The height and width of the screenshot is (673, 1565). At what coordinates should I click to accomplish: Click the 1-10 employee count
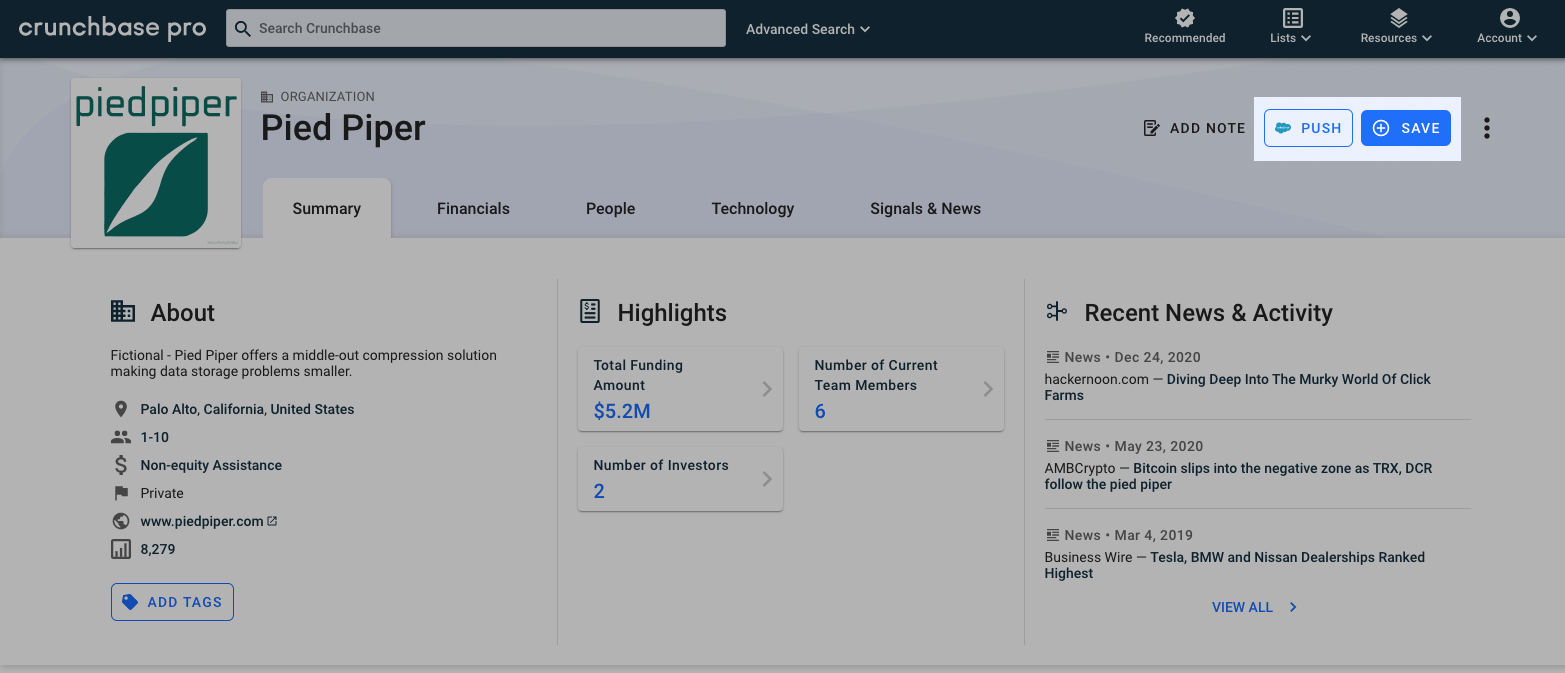click(x=154, y=437)
